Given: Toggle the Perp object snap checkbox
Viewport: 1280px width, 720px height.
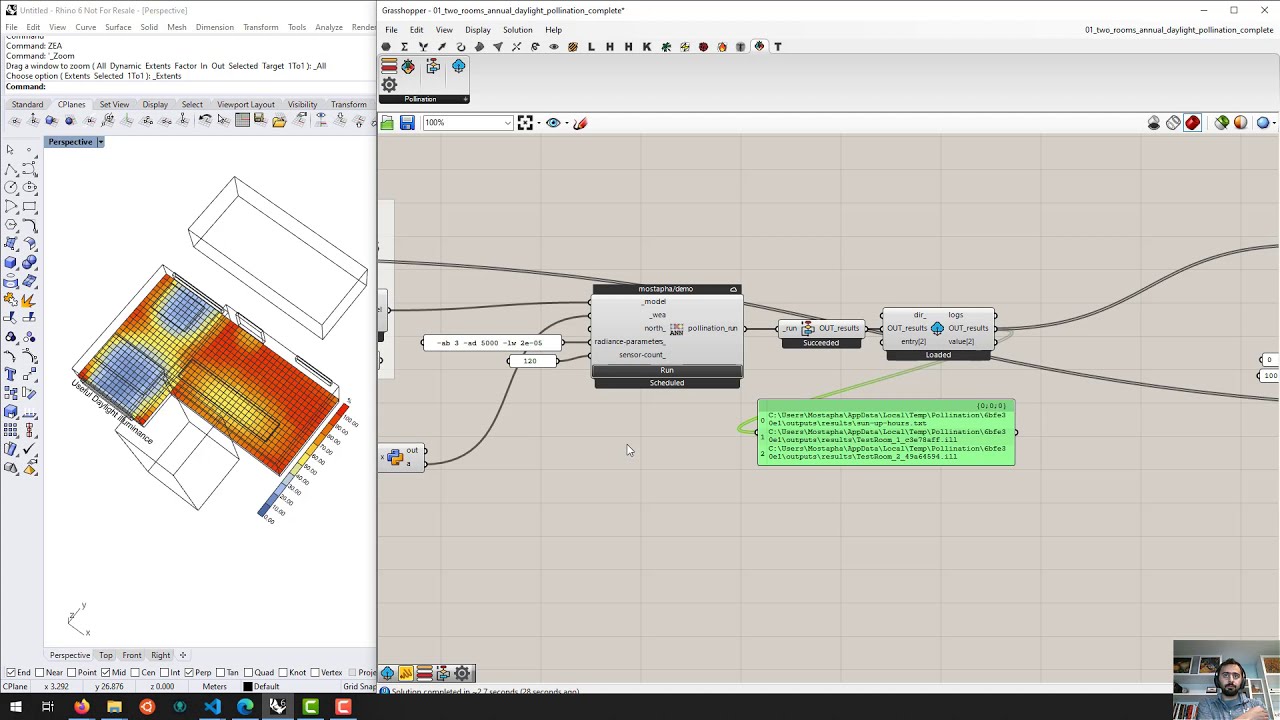Looking at the screenshot, I should click(191, 672).
